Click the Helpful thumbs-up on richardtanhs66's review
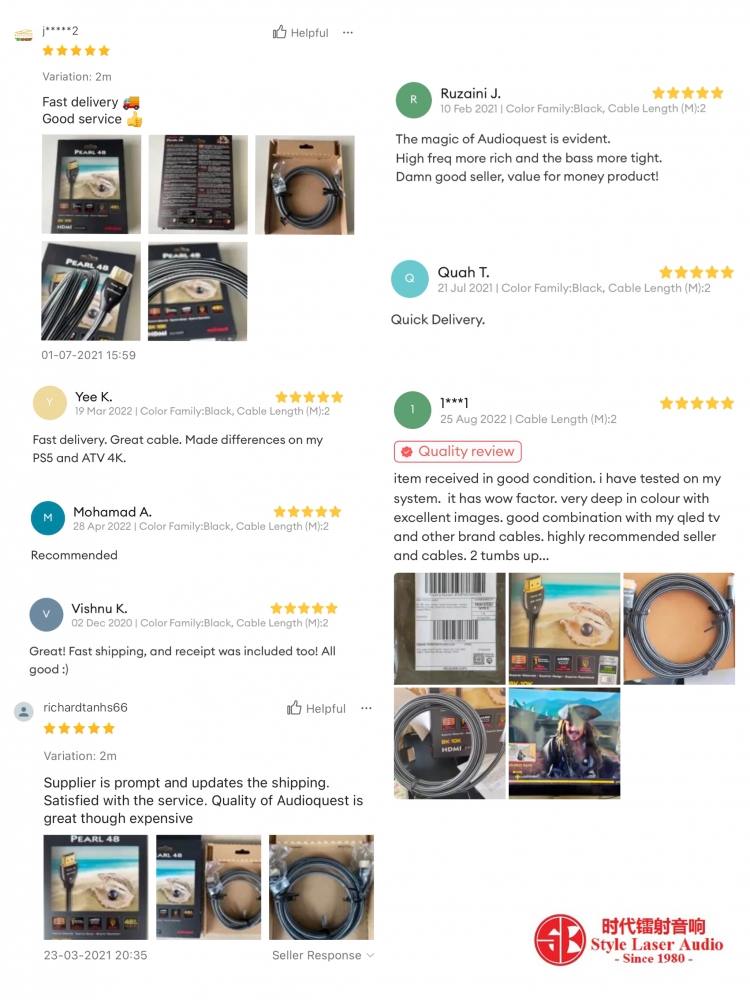 (x=316, y=708)
